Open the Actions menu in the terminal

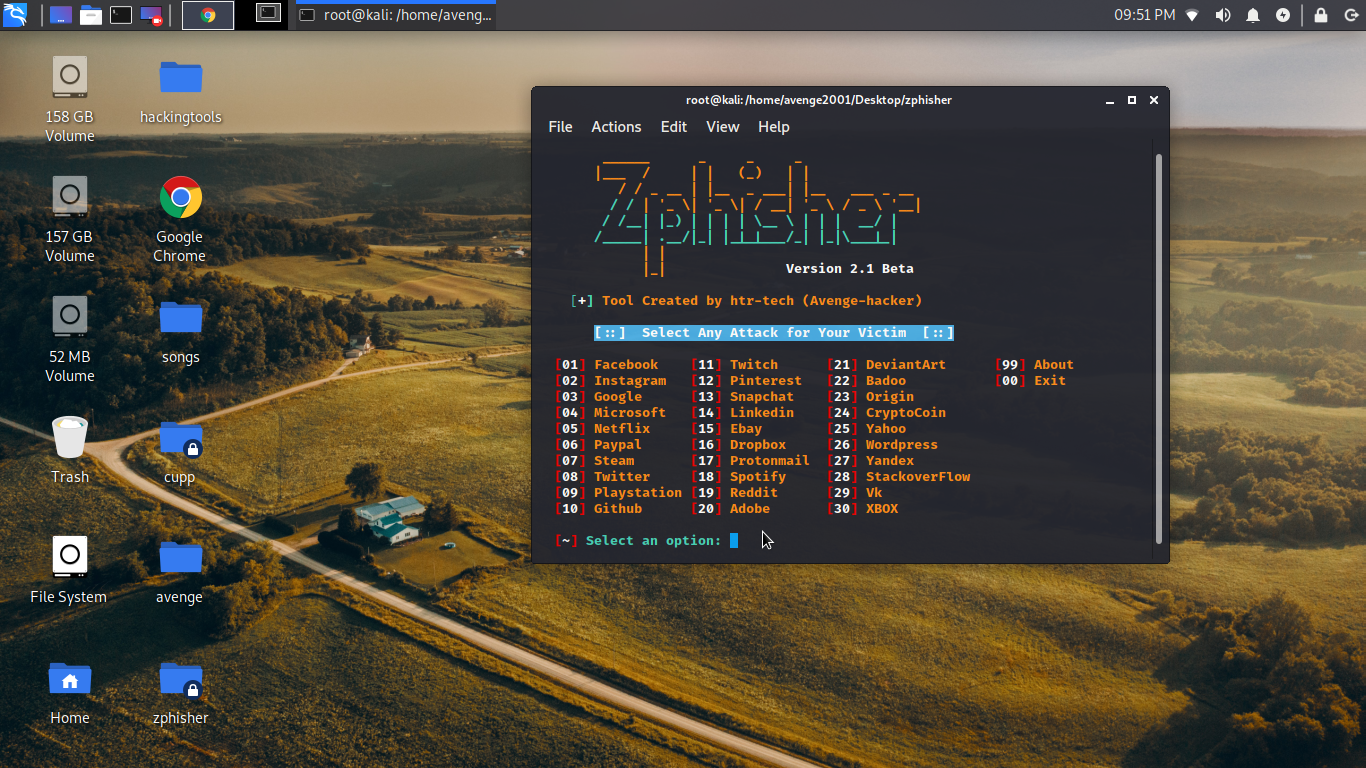coord(616,127)
